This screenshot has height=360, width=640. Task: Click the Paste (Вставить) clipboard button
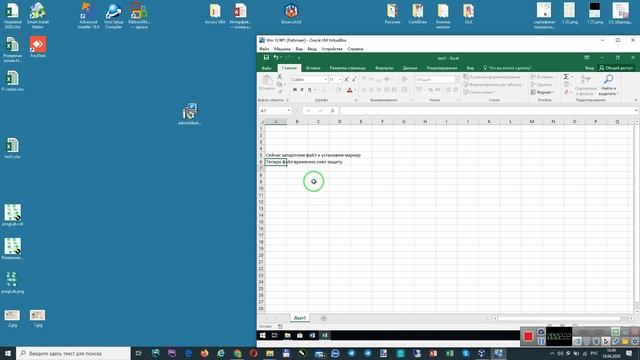pyautogui.click(x=267, y=83)
